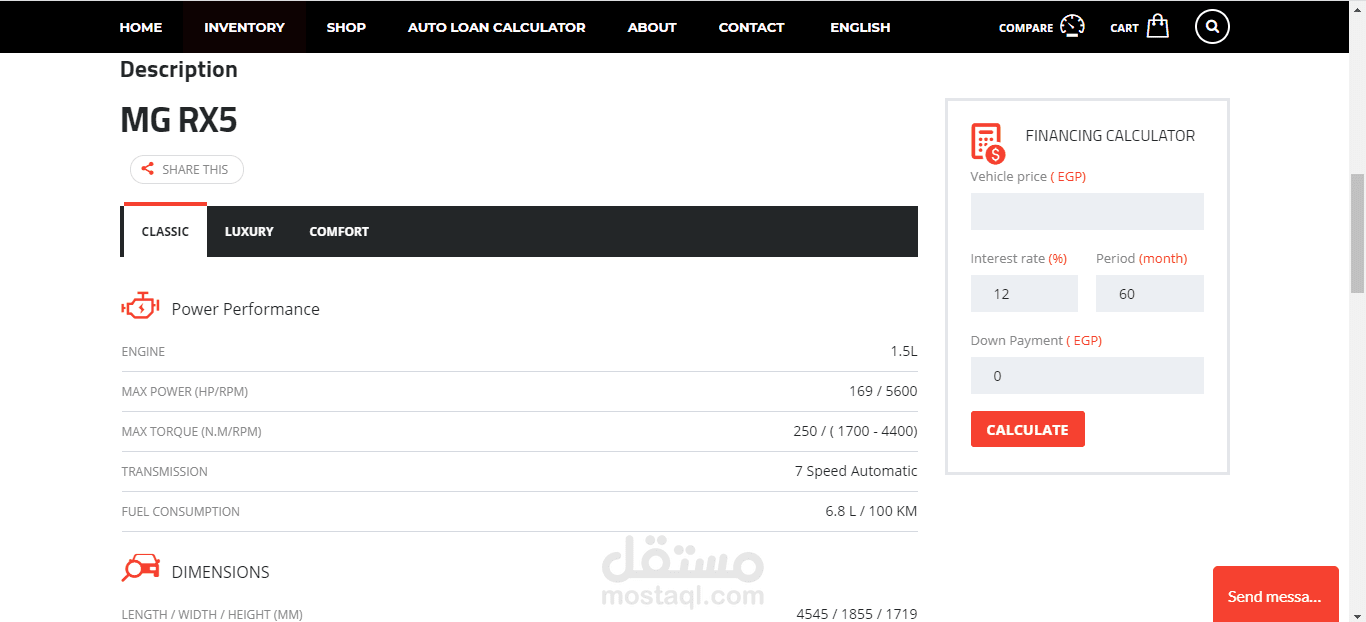Select the CLASSIC trim tab
Screen dimensions: 1366x622
point(165,231)
